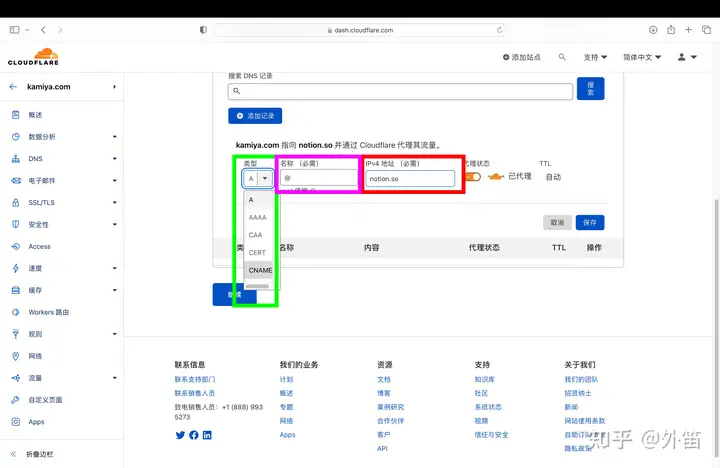Expand the 规则 section chevron
720x468 pixels.
point(114,334)
